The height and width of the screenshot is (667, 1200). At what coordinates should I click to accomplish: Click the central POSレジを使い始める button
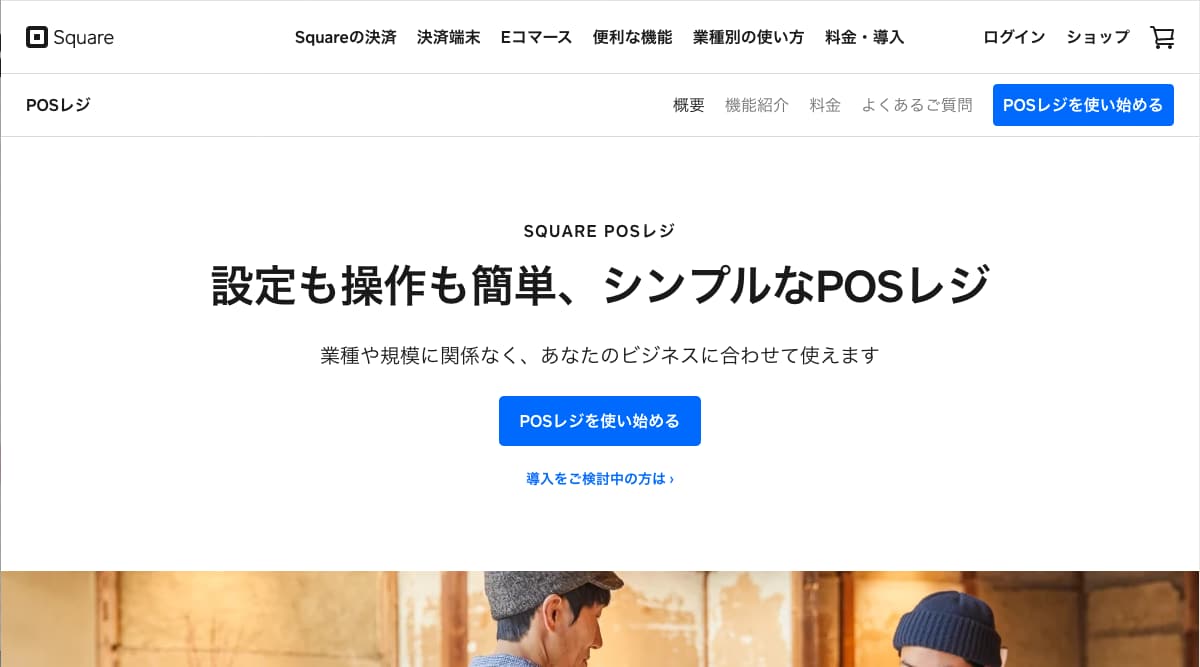[600, 421]
